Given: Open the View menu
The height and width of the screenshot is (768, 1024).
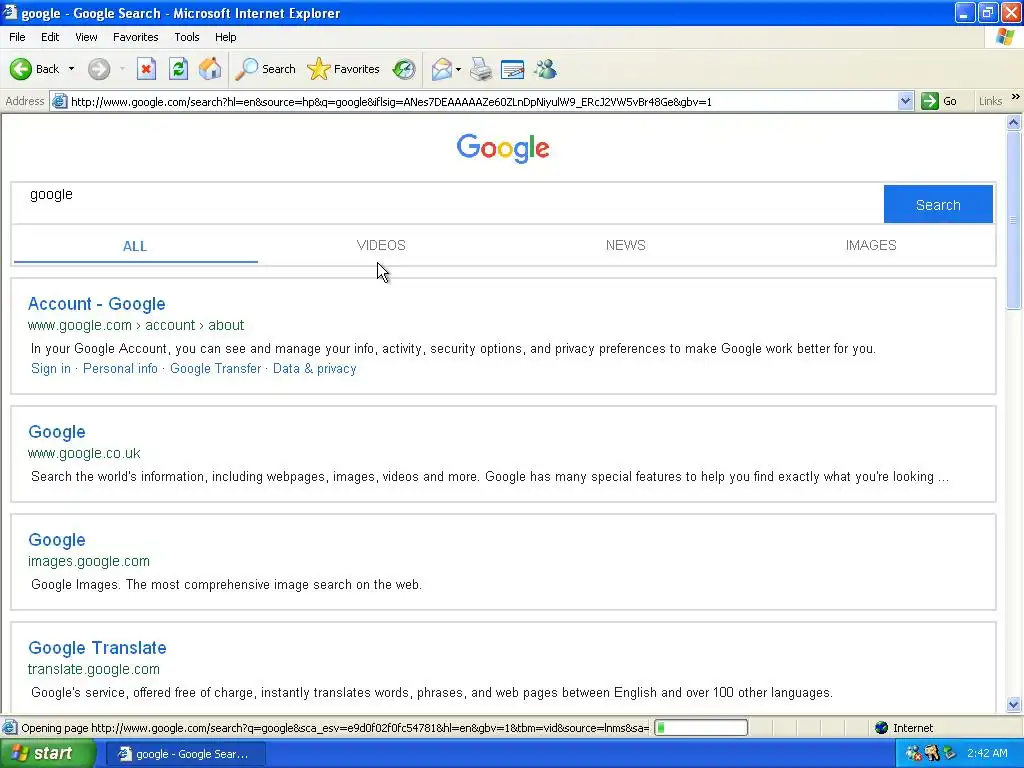Looking at the screenshot, I should pyautogui.click(x=86, y=37).
